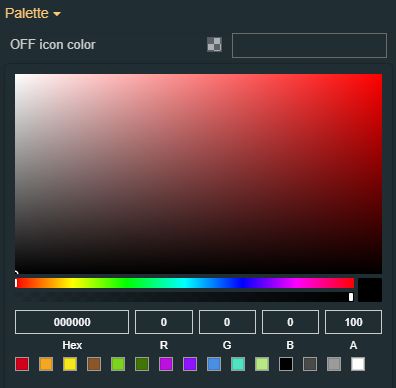Click the R value input field
This screenshot has height=388, width=396.
(x=164, y=322)
